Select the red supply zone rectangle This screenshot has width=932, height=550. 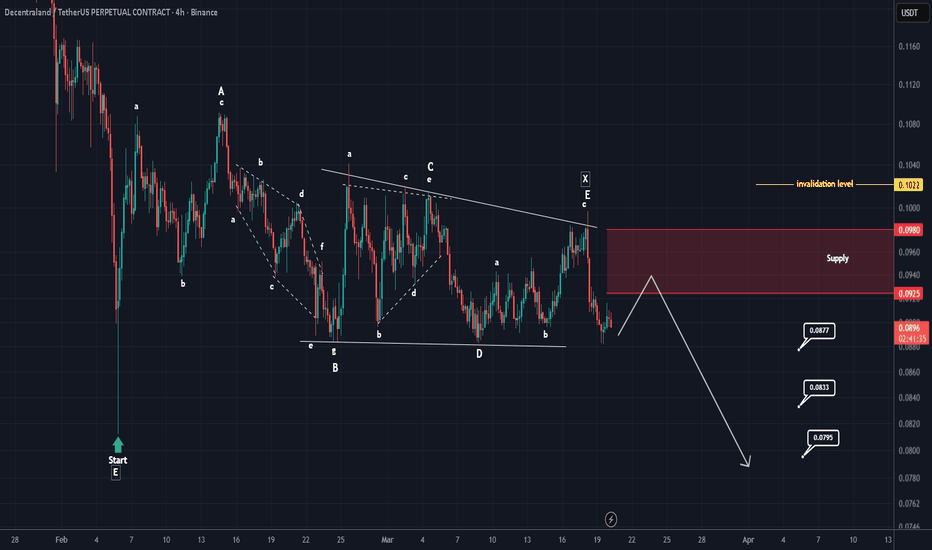(x=750, y=261)
